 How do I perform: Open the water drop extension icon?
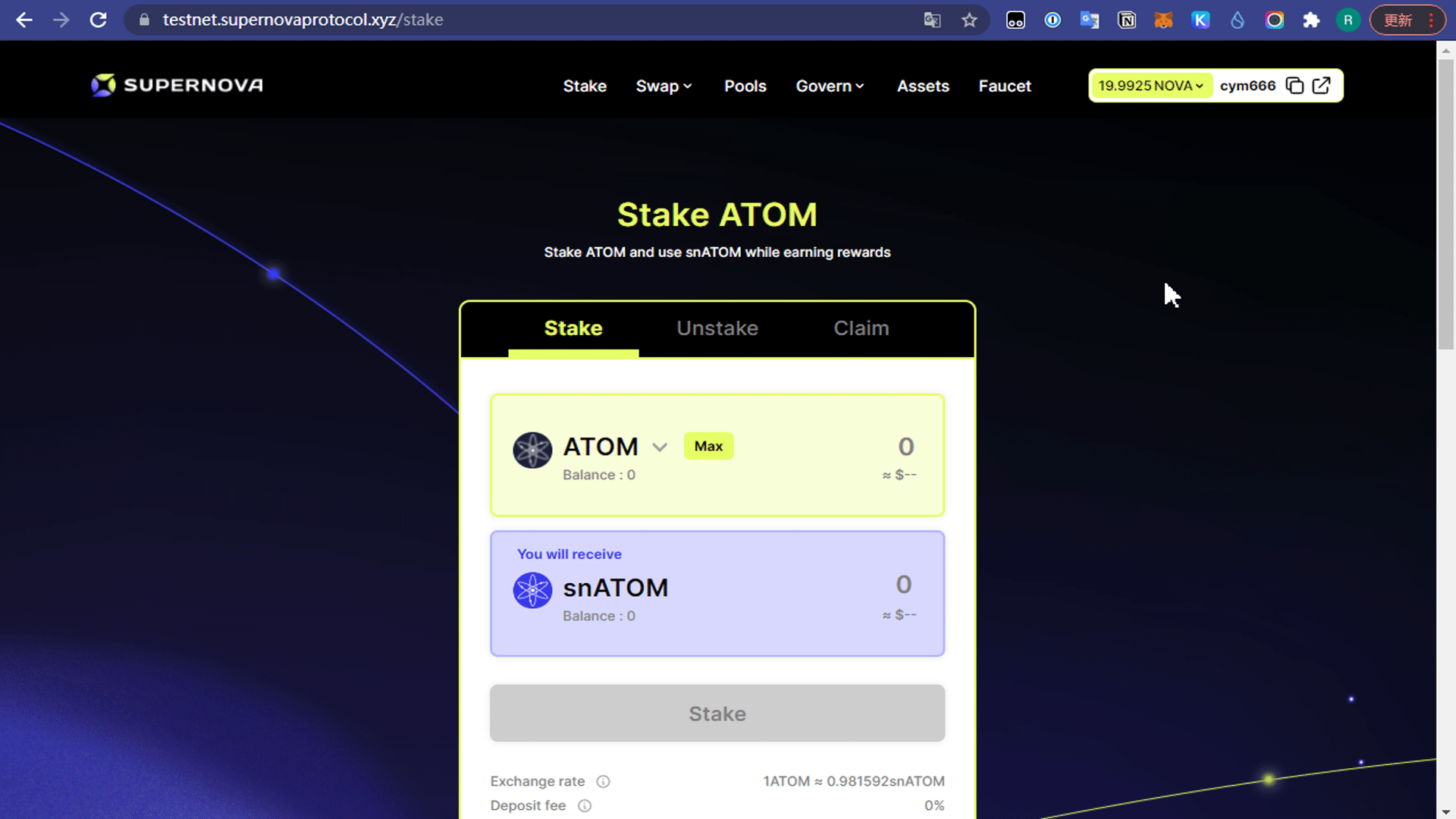[1238, 20]
